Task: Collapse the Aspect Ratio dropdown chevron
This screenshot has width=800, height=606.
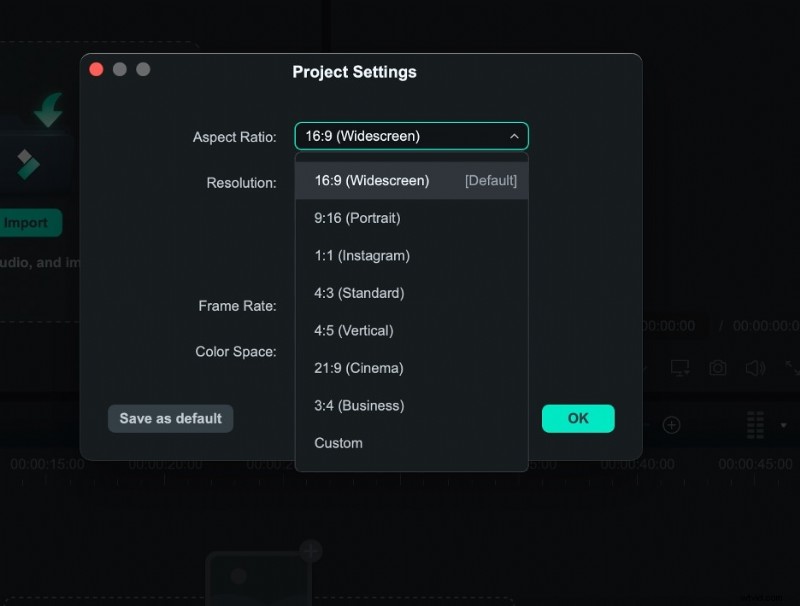Action: 513,136
